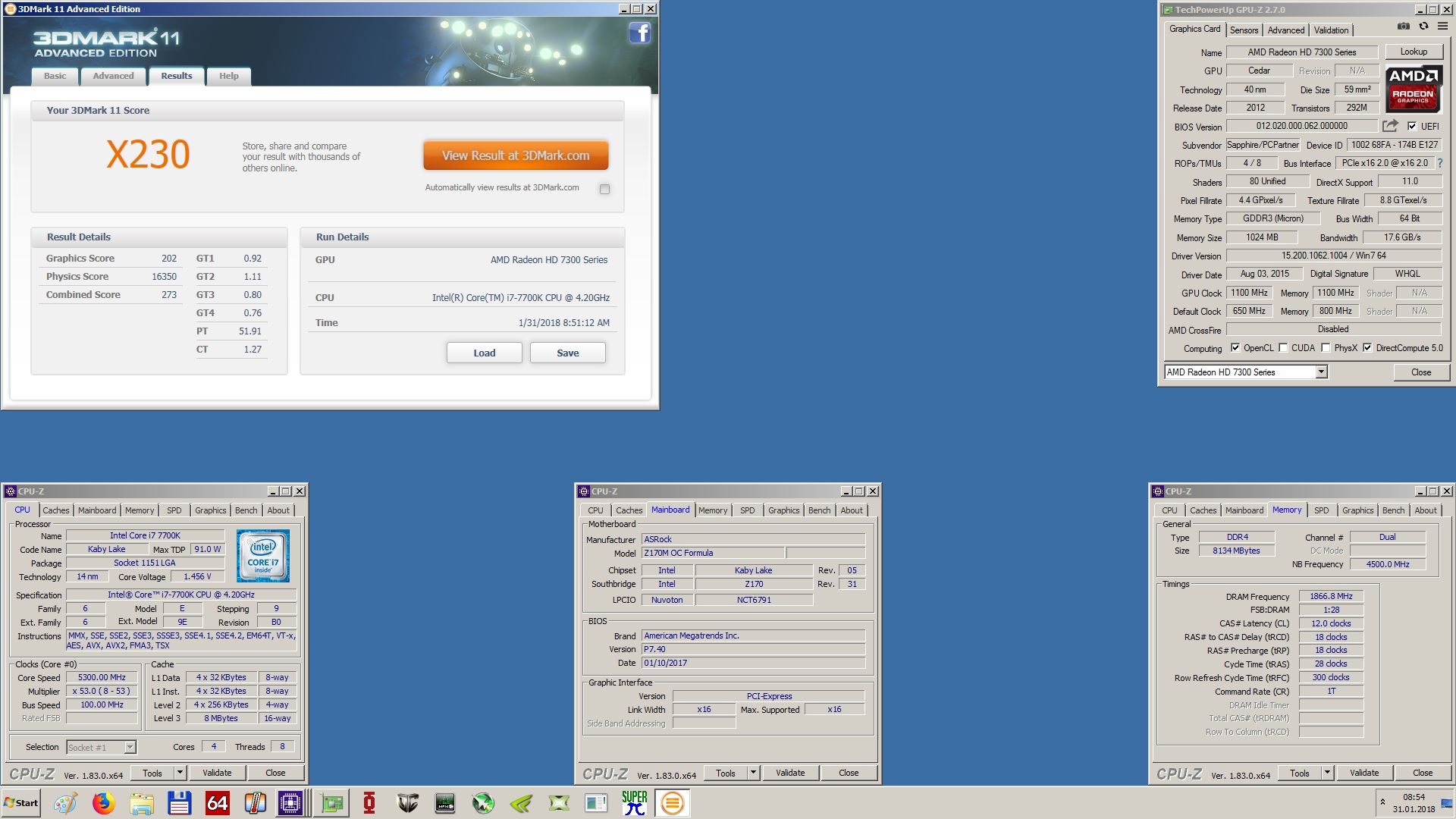Viewport: 1456px width, 819px height.
Task: Click the Core Speed 5300.00 MHz value
Action: click(102, 677)
